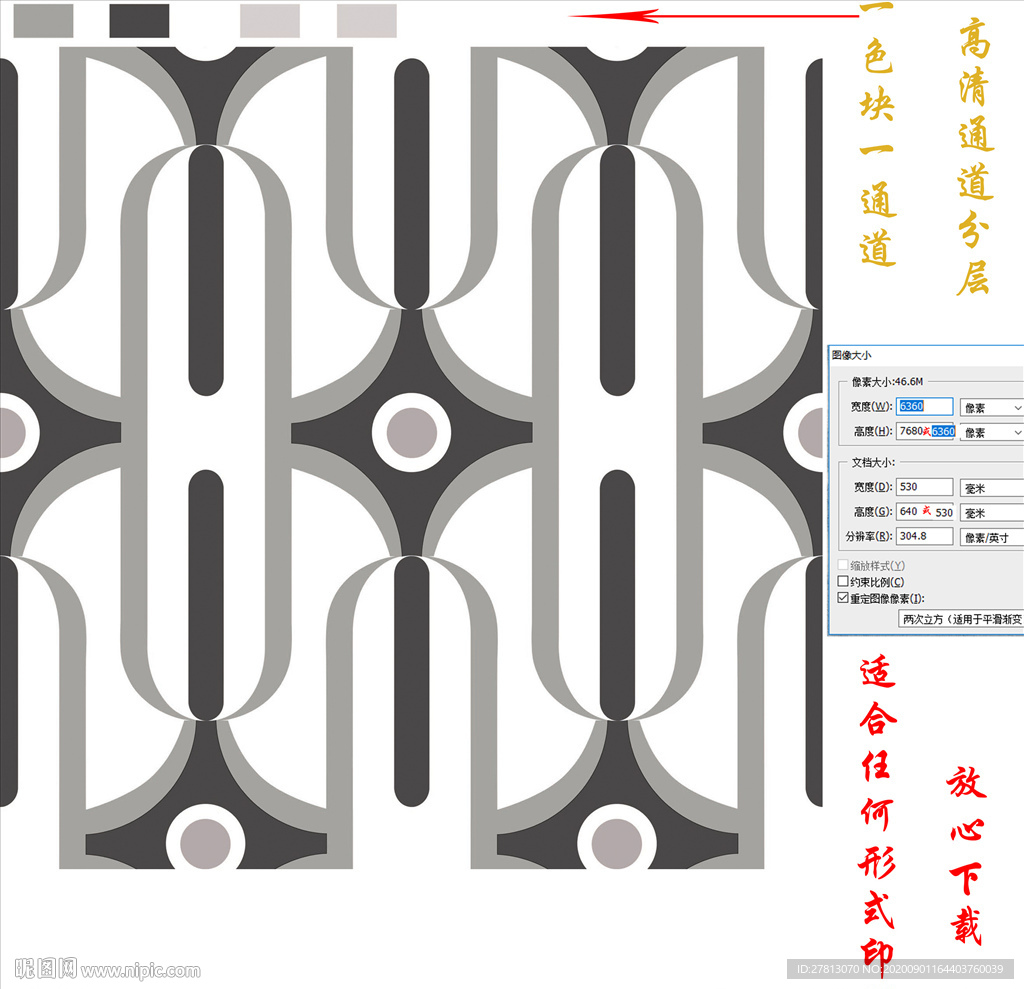Image resolution: width=1024 pixels, height=989 pixels.
Task: Open the height unit dropdown showing 像素
Action: [991, 432]
